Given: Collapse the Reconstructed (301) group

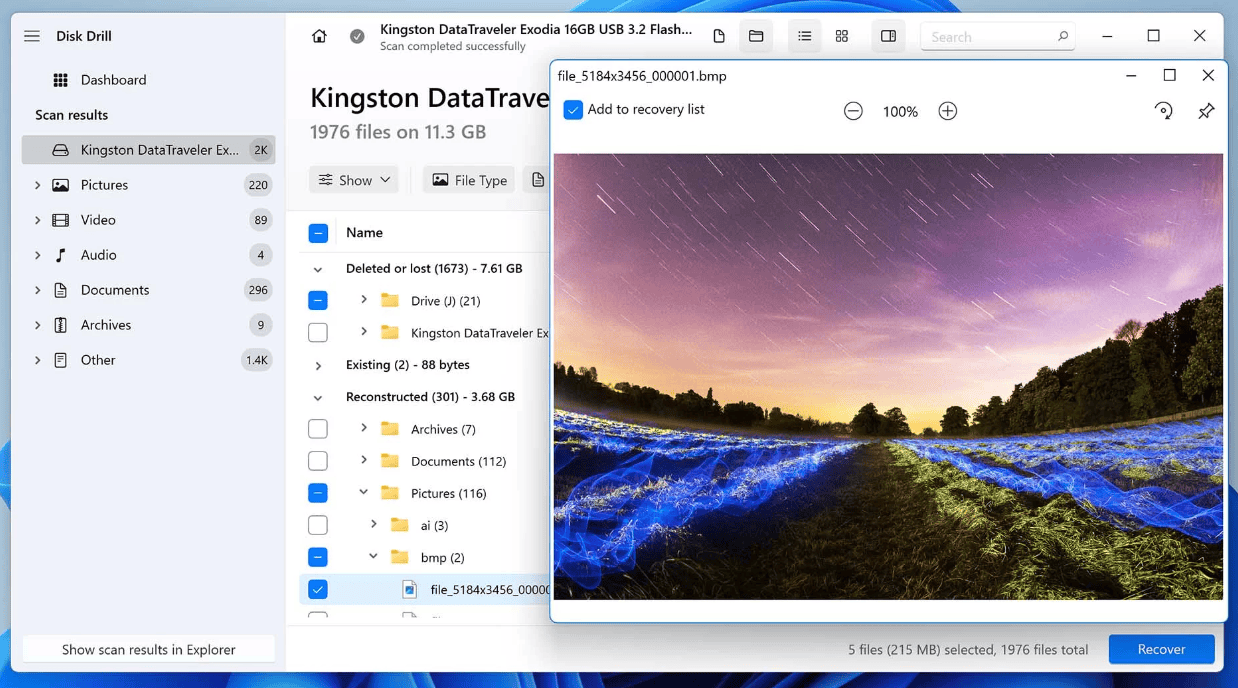Looking at the screenshot, I should [x=318, y=397].
